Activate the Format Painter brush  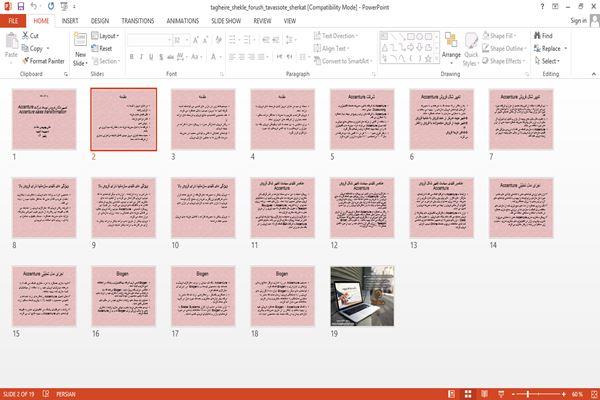43,61
